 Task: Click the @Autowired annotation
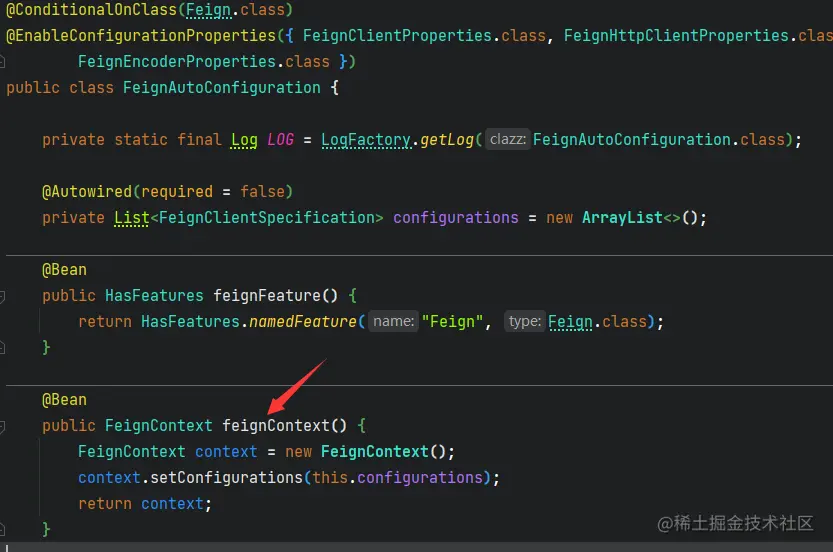coord(87,192)
